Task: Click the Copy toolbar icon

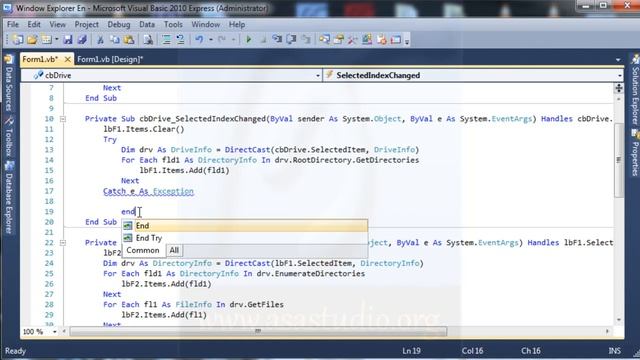Action: pos(115,40)
